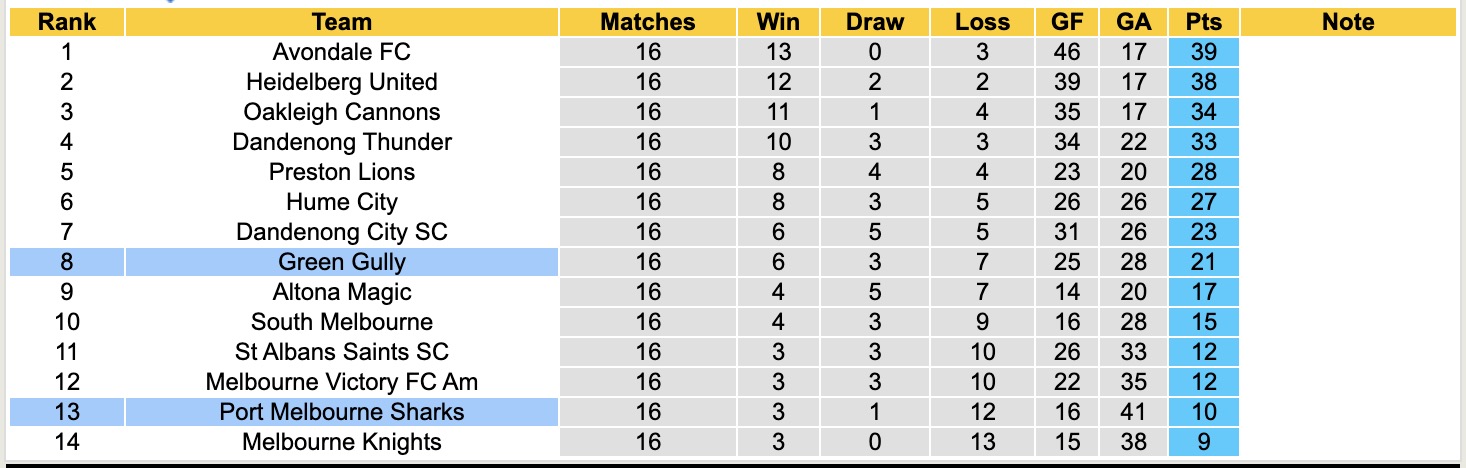Click the Pts column header
The height and width of the screenshot is (468, 1466).
[x=1203, y=22]
